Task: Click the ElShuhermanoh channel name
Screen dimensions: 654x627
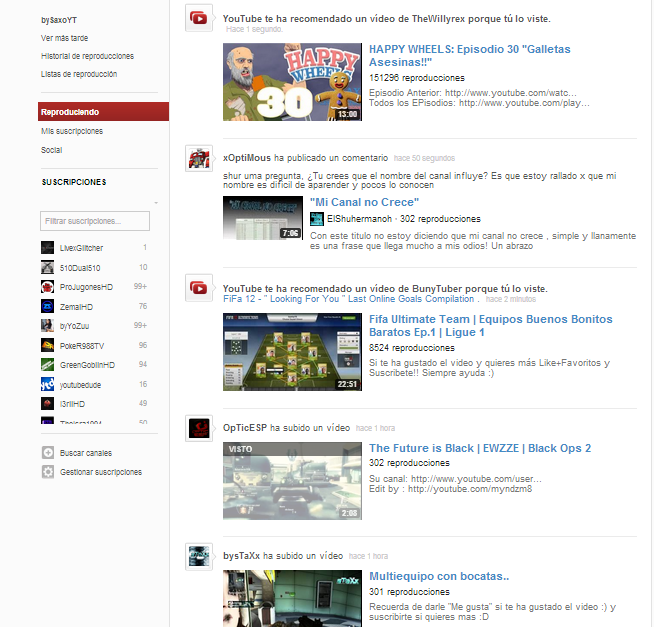Action: 359,219
